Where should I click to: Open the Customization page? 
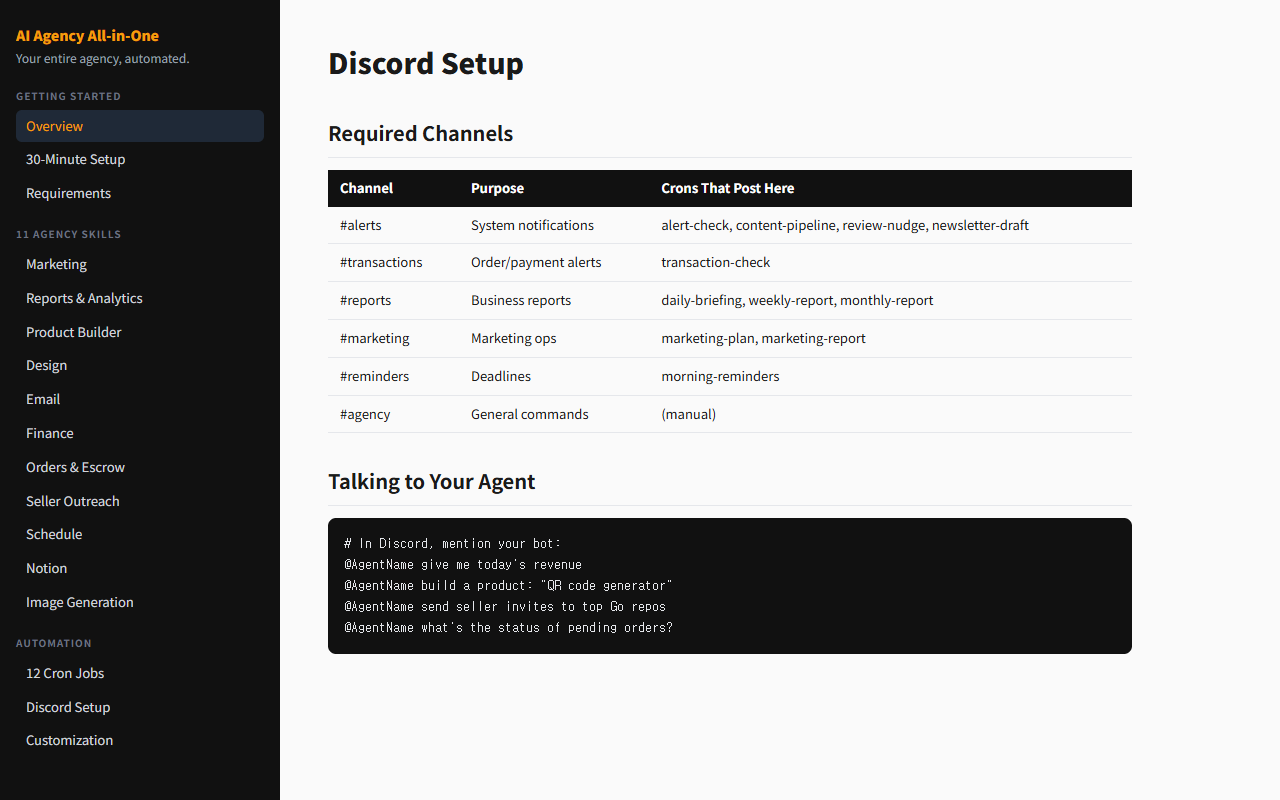click(x=70, y=740)
